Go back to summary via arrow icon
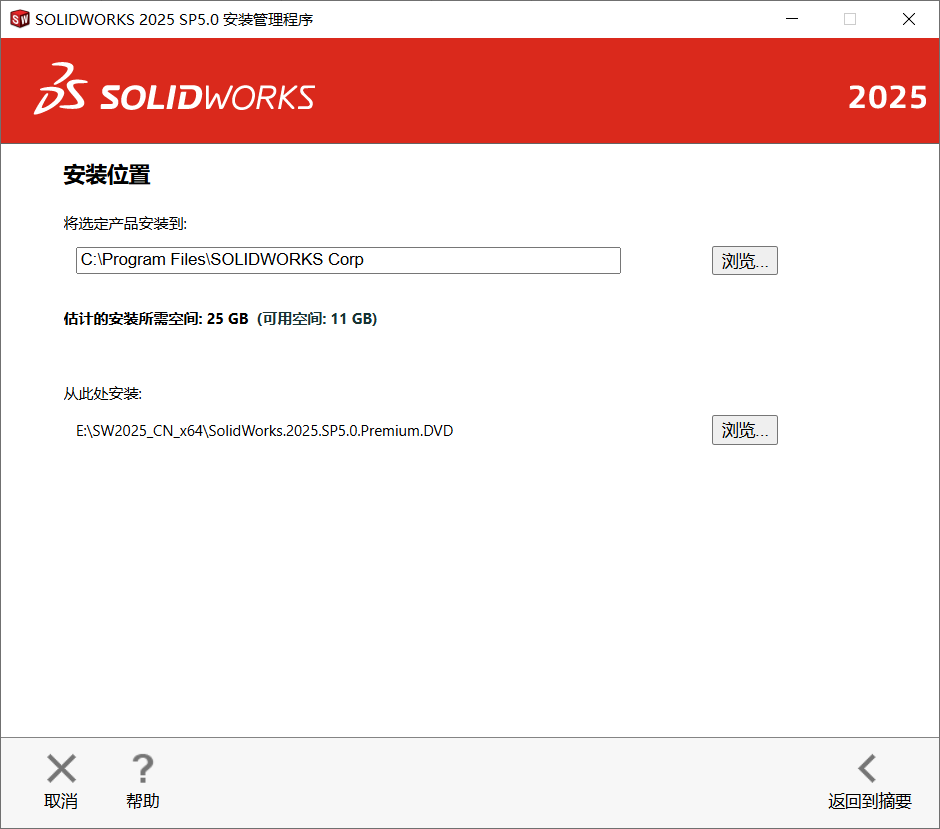The width and height of the screenshot is (940, 829). tap(867, 768)
